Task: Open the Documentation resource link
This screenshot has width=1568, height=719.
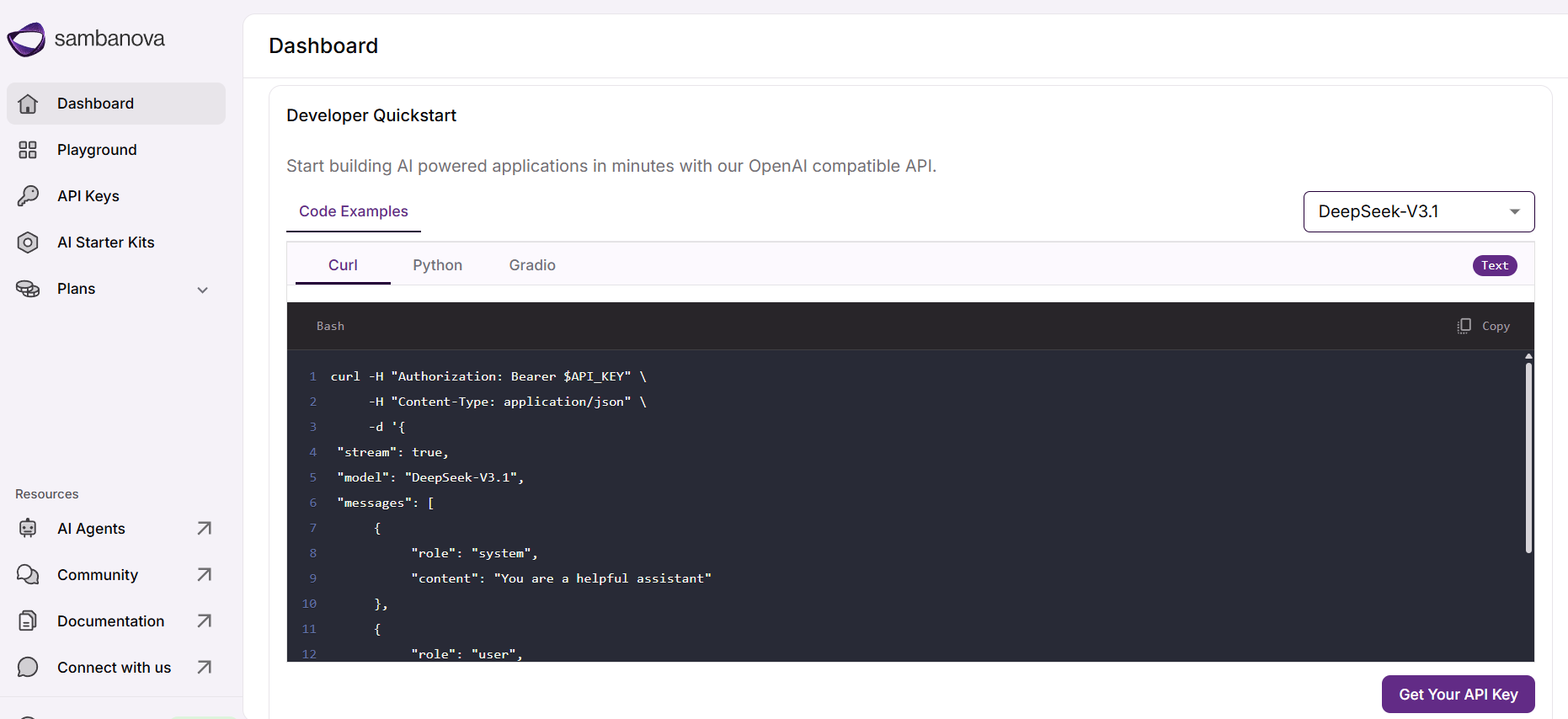Action: (x=116, y=620)
